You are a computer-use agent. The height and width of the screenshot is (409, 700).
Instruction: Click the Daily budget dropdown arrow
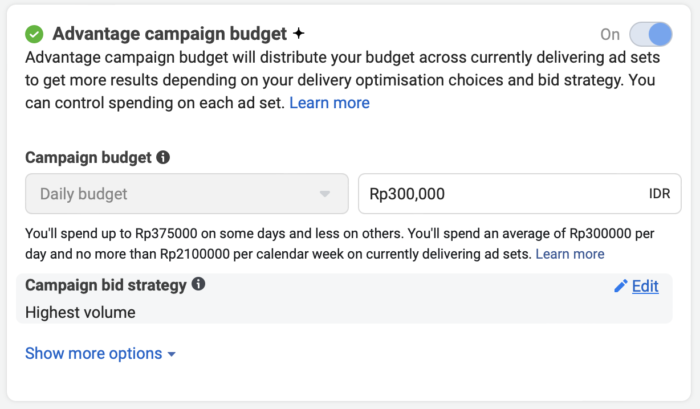pyautogui.click(x=325, y=194)
